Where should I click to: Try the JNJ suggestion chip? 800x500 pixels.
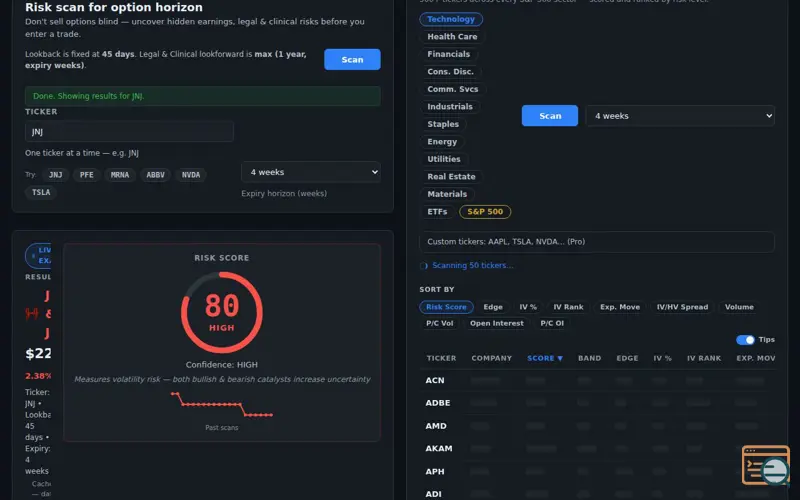pos(56,175)
